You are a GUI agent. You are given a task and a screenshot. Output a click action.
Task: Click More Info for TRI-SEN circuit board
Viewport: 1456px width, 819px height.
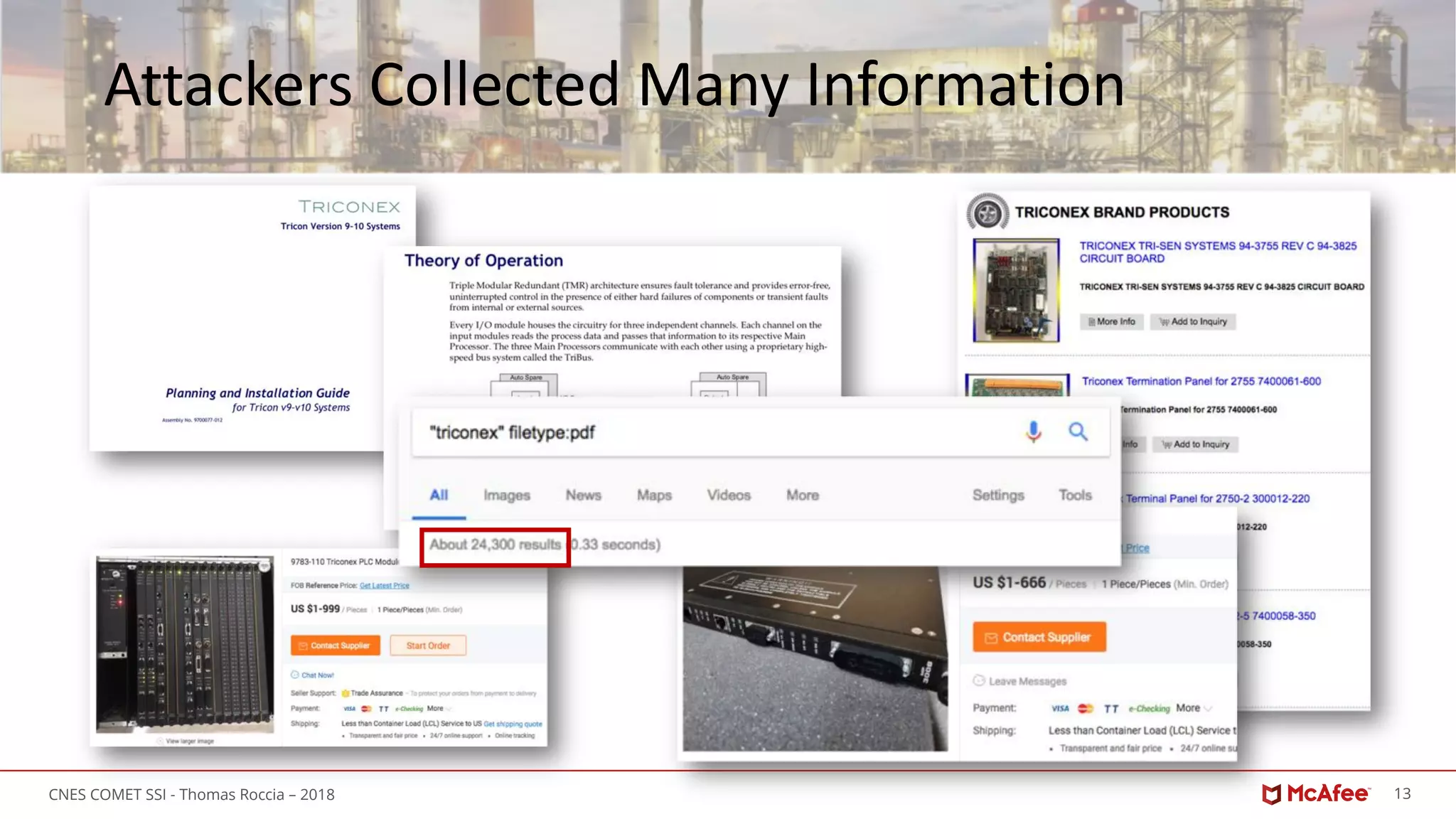point(1112,321)
